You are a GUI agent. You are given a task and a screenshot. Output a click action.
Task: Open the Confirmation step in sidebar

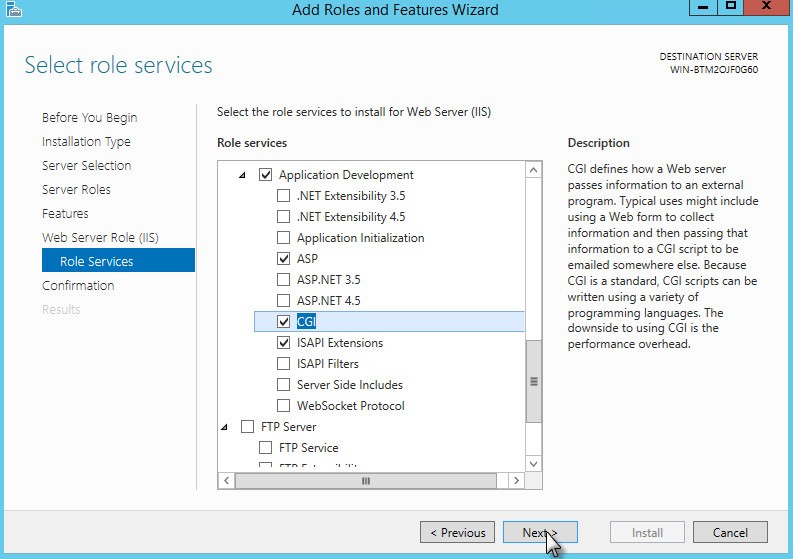pos(78,286)
